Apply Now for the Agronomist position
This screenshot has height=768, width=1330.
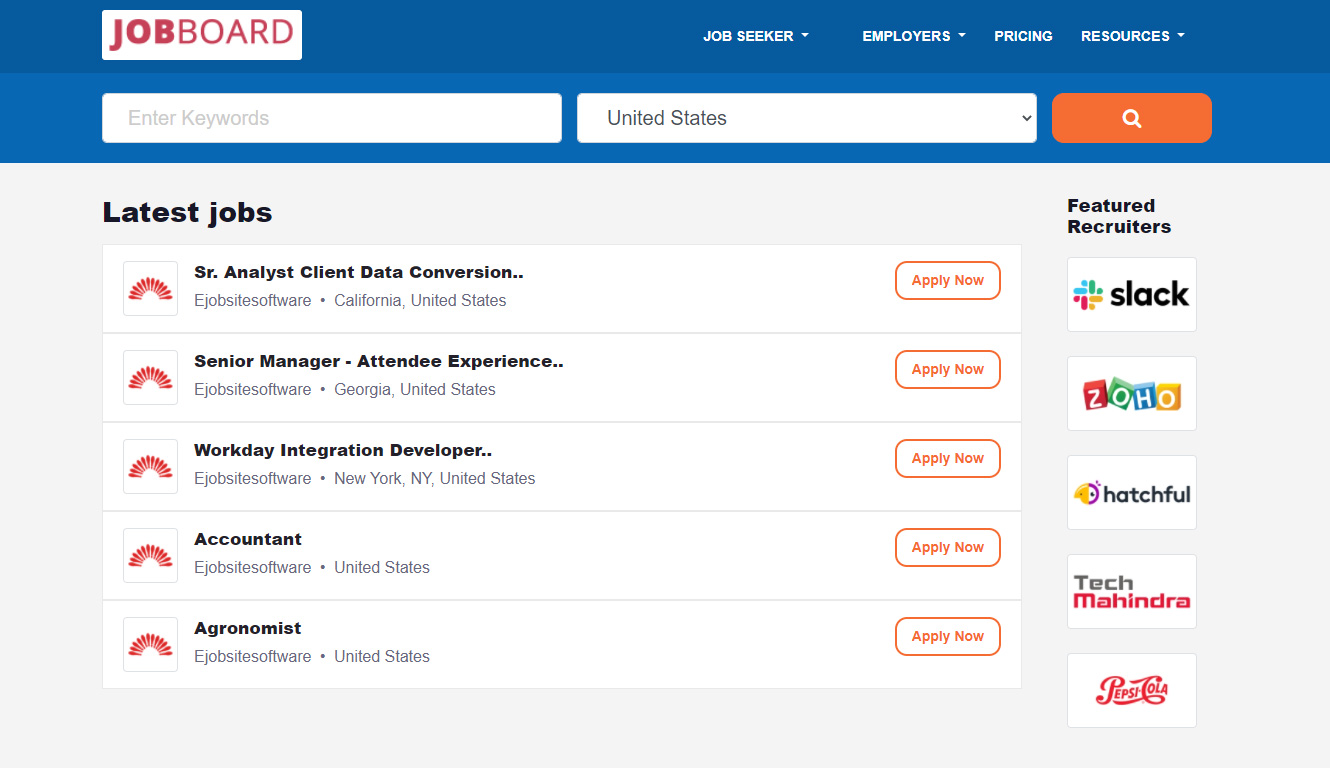(x=947, y=636)
